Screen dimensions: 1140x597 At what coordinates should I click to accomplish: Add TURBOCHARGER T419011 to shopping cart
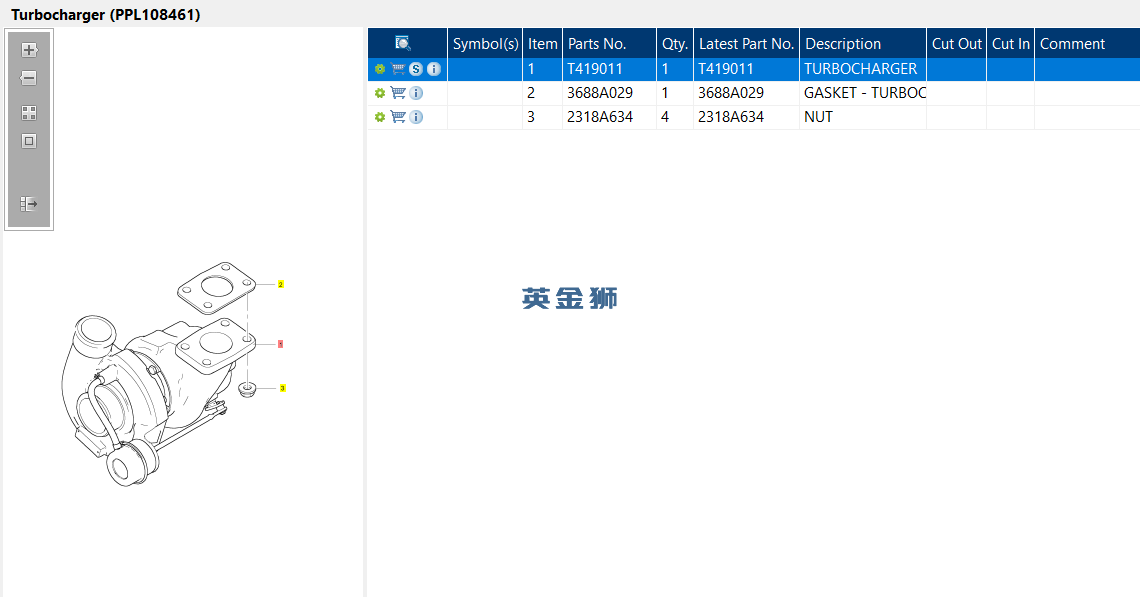pyautogui.click(x=398, y=69)
